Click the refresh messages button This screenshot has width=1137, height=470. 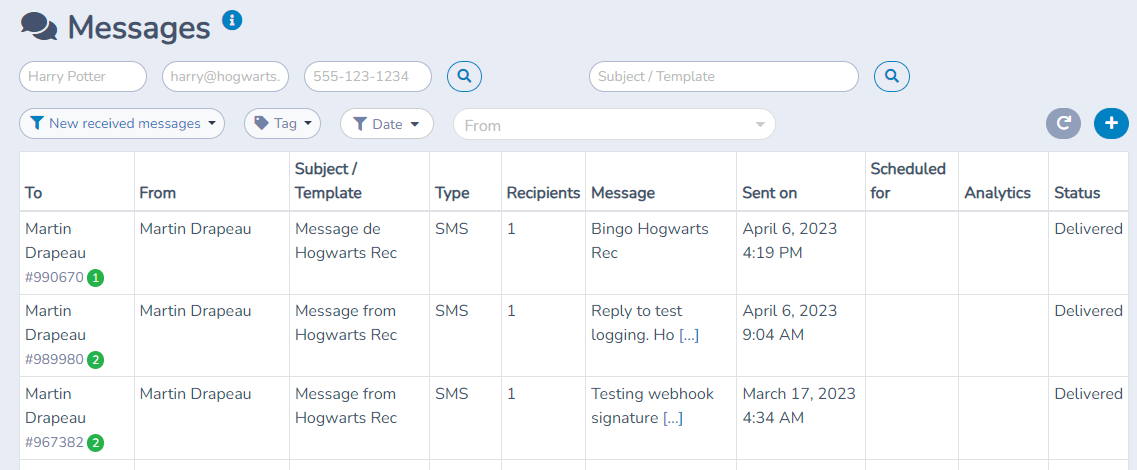point(1063,123)
